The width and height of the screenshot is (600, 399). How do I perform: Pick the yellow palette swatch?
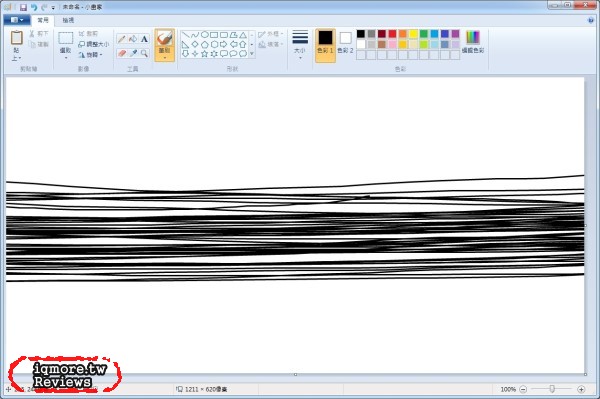[x=413, y=34]
